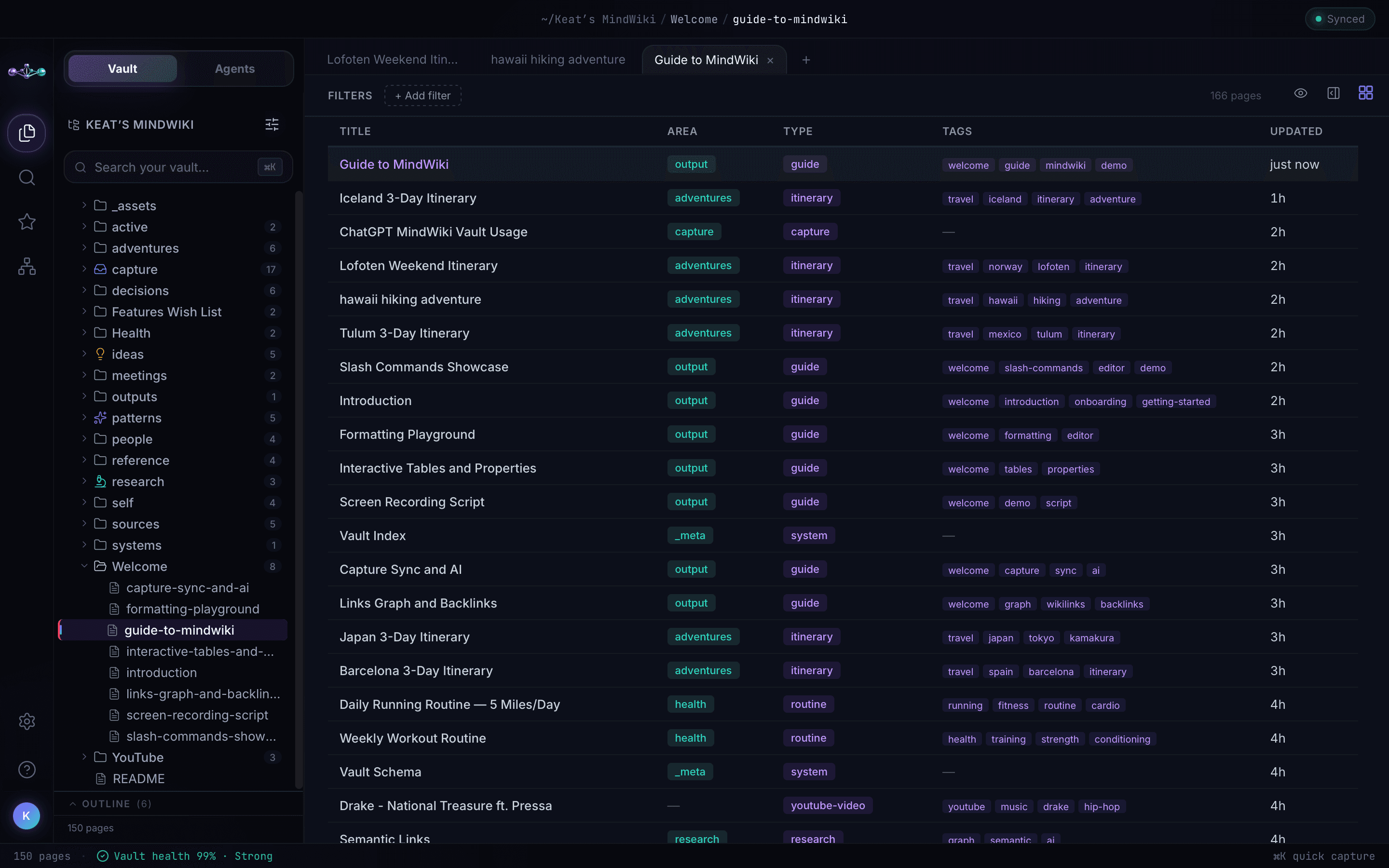Open the Iceland 3-Day Itinerary page
This screenshot has height=868, width=1389.
(x=408, y=198)
